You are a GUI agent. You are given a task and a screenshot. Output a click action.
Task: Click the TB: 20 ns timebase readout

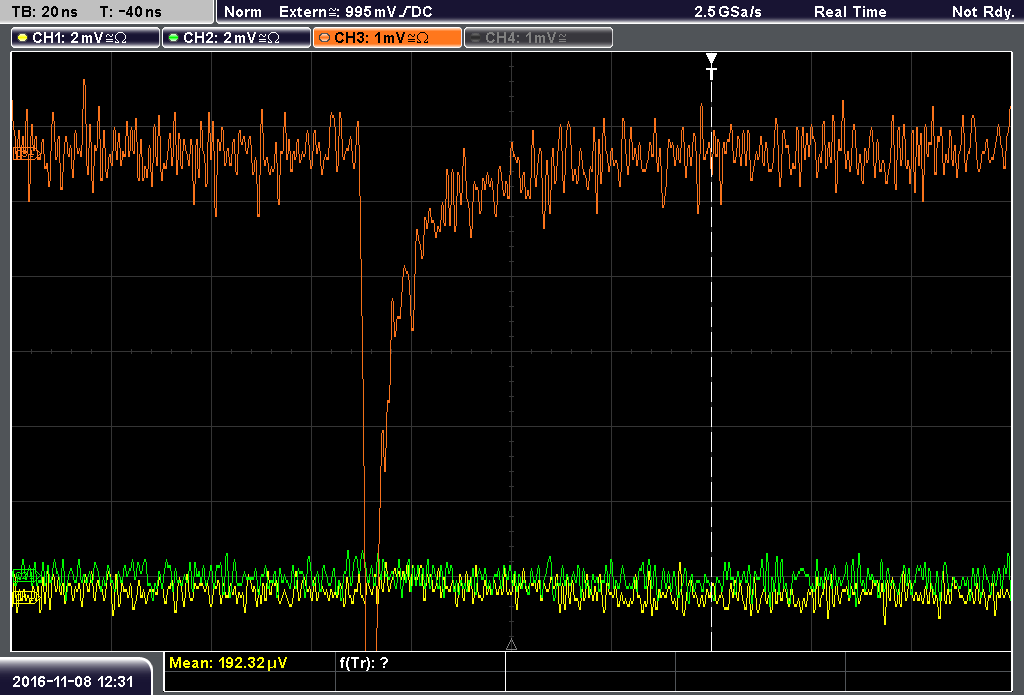click(x=44, y=12)
